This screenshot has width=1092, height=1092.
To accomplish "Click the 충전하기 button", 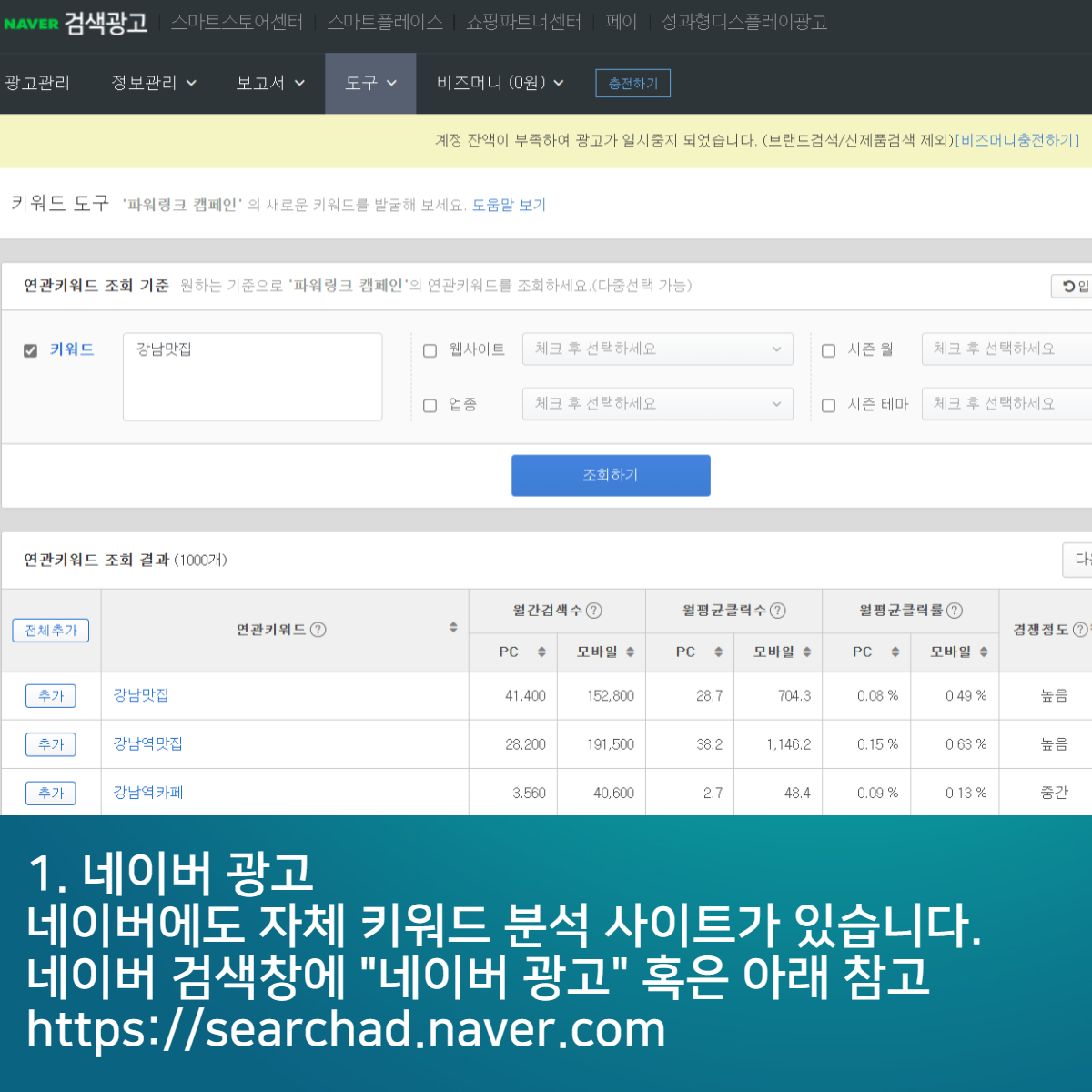I will tap(633, 84).
